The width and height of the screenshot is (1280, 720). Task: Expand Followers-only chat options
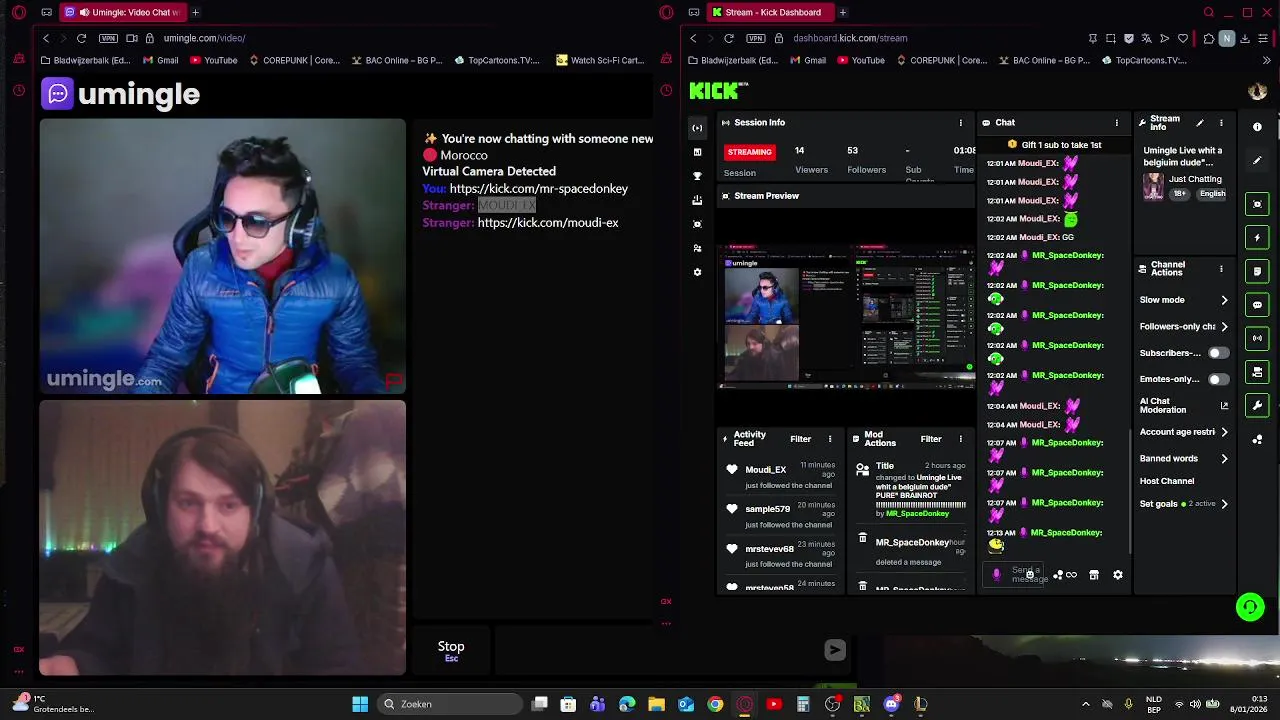pos(1224,326)
